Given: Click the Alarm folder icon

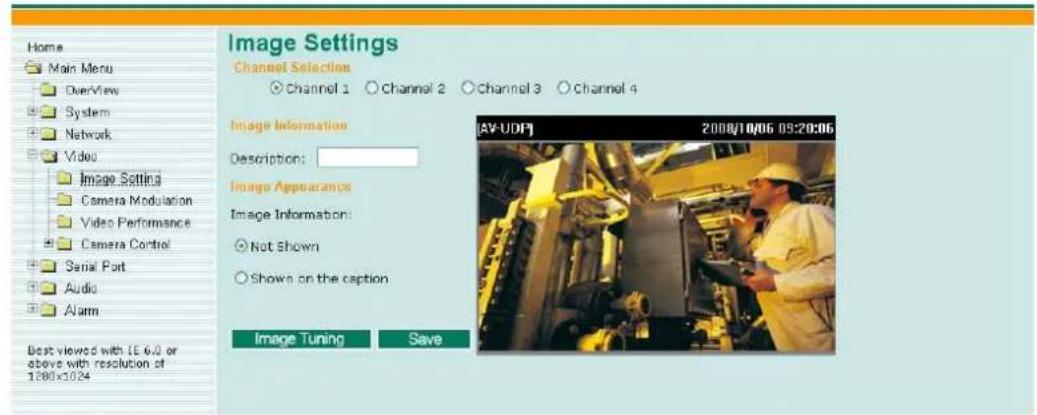Looking at the screenshot, I should pos(46,311).
